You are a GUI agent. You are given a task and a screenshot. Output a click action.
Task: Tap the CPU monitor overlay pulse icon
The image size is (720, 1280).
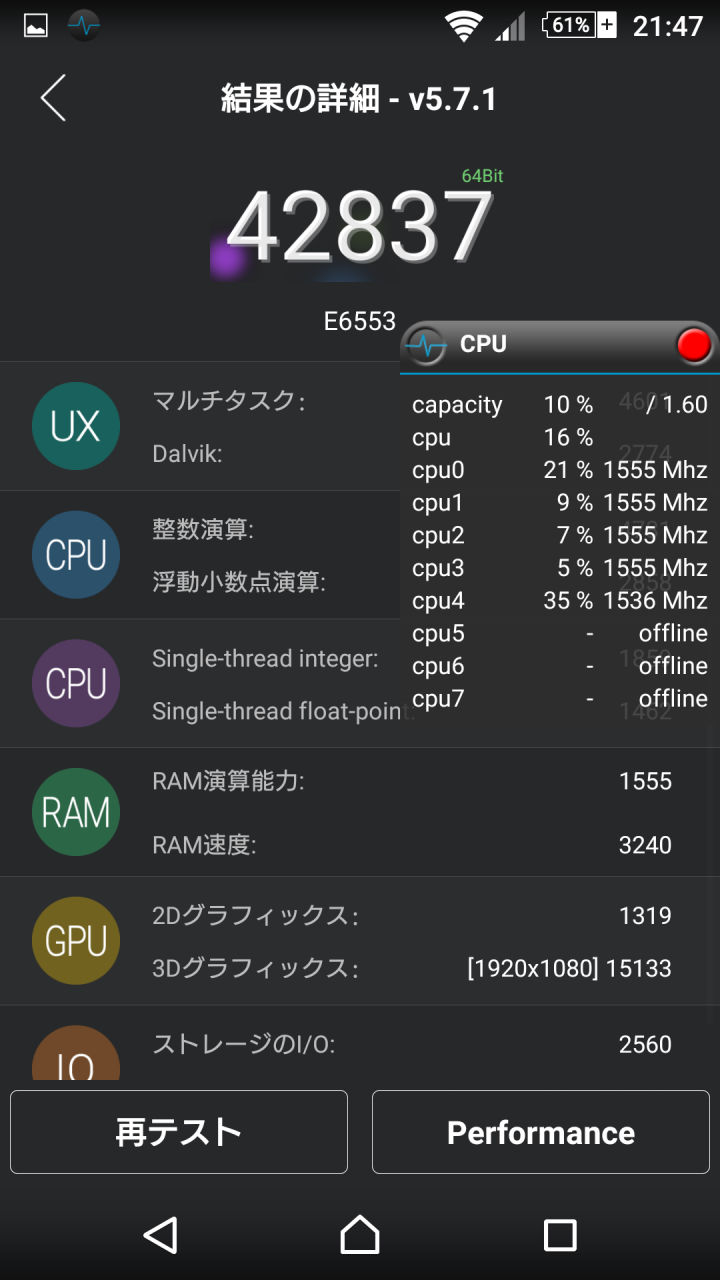pos(427,345)
